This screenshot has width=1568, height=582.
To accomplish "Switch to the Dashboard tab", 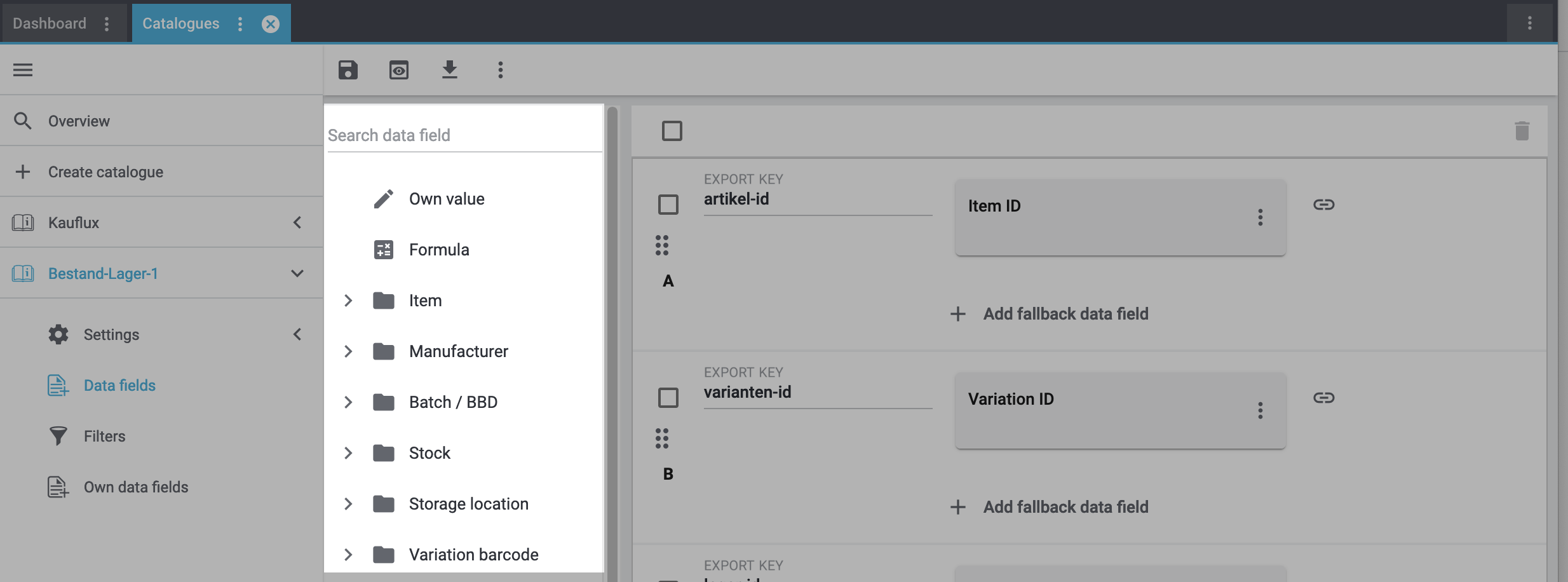I will coord(50,24).
